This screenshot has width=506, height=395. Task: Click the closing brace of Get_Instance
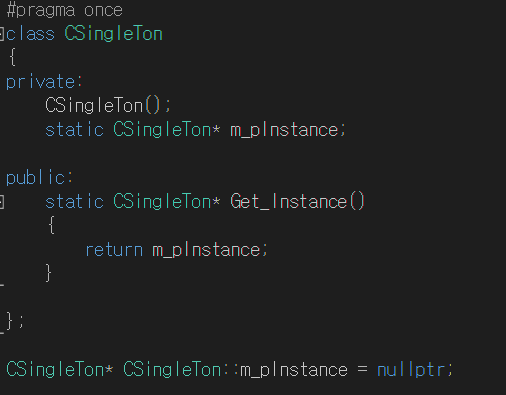(x=49, y=273)
